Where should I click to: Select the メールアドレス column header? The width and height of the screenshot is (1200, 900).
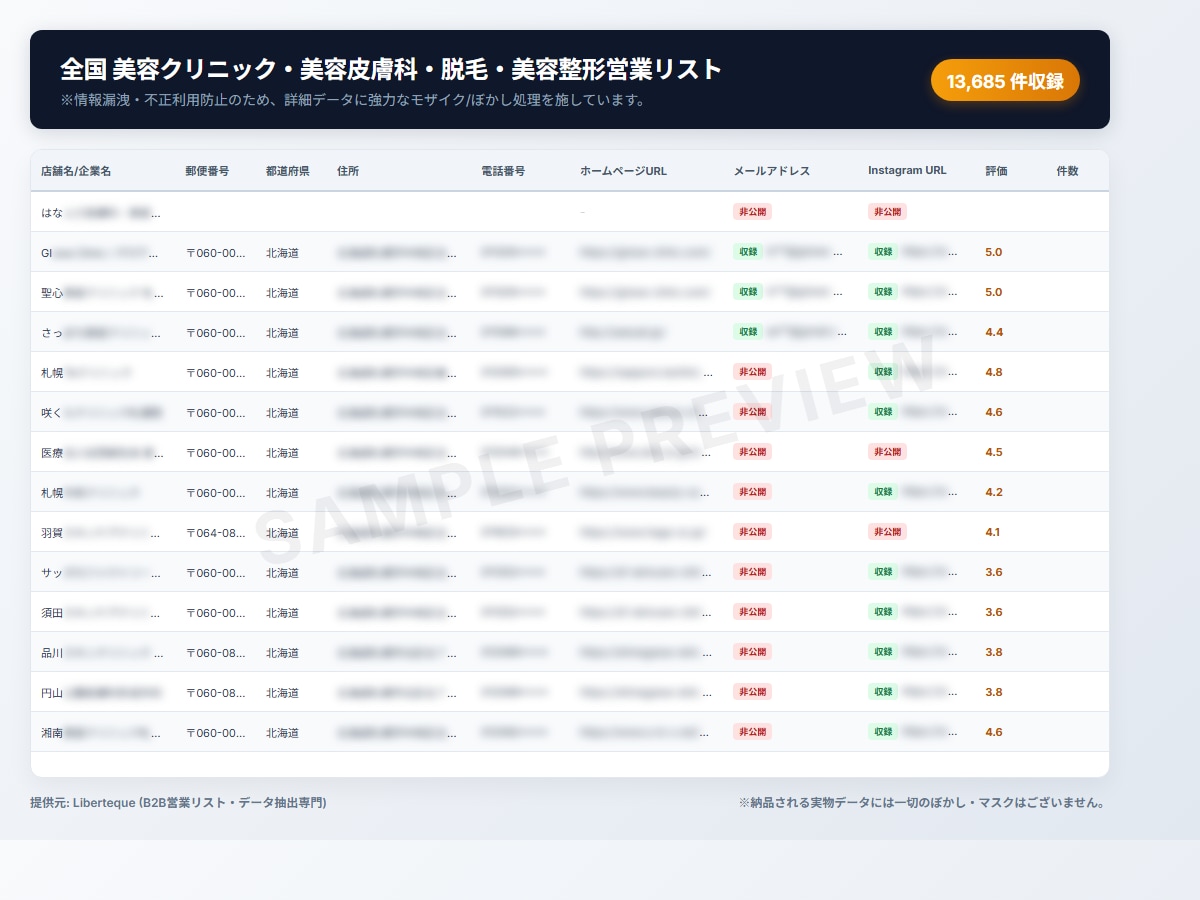coord(772,171)
